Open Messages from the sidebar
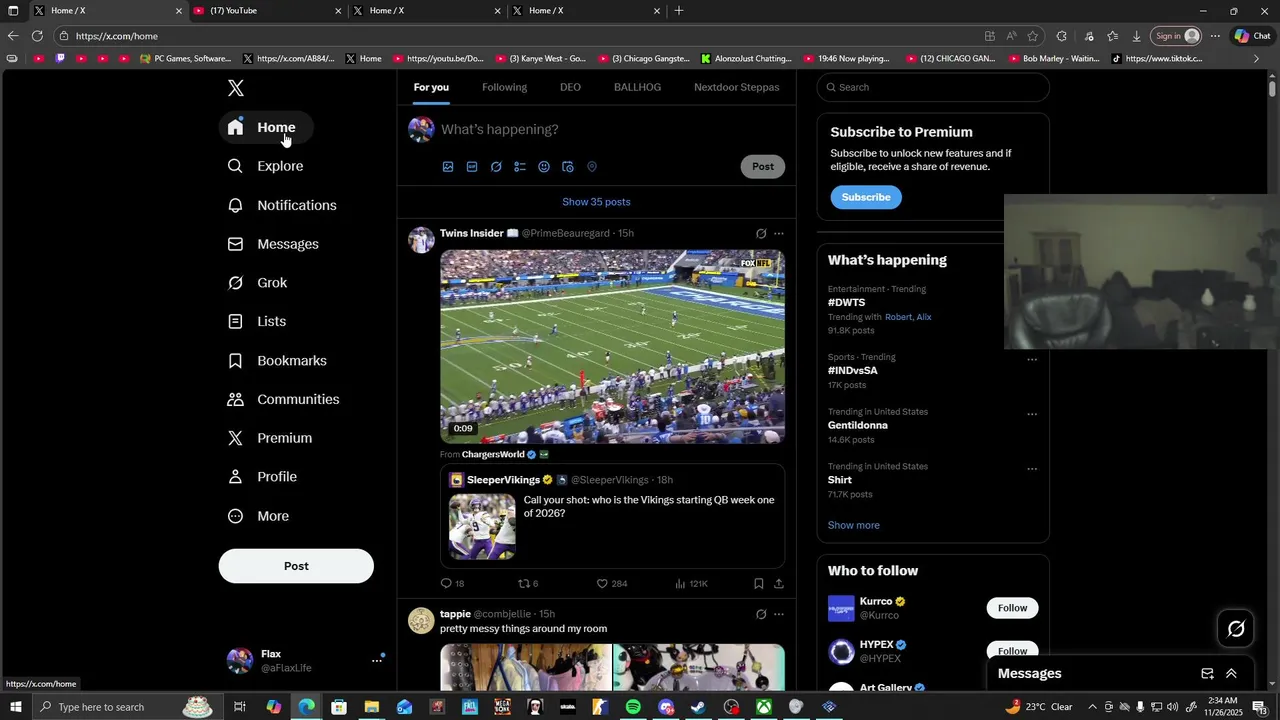 pyautogui.click(x=273, y=244)
